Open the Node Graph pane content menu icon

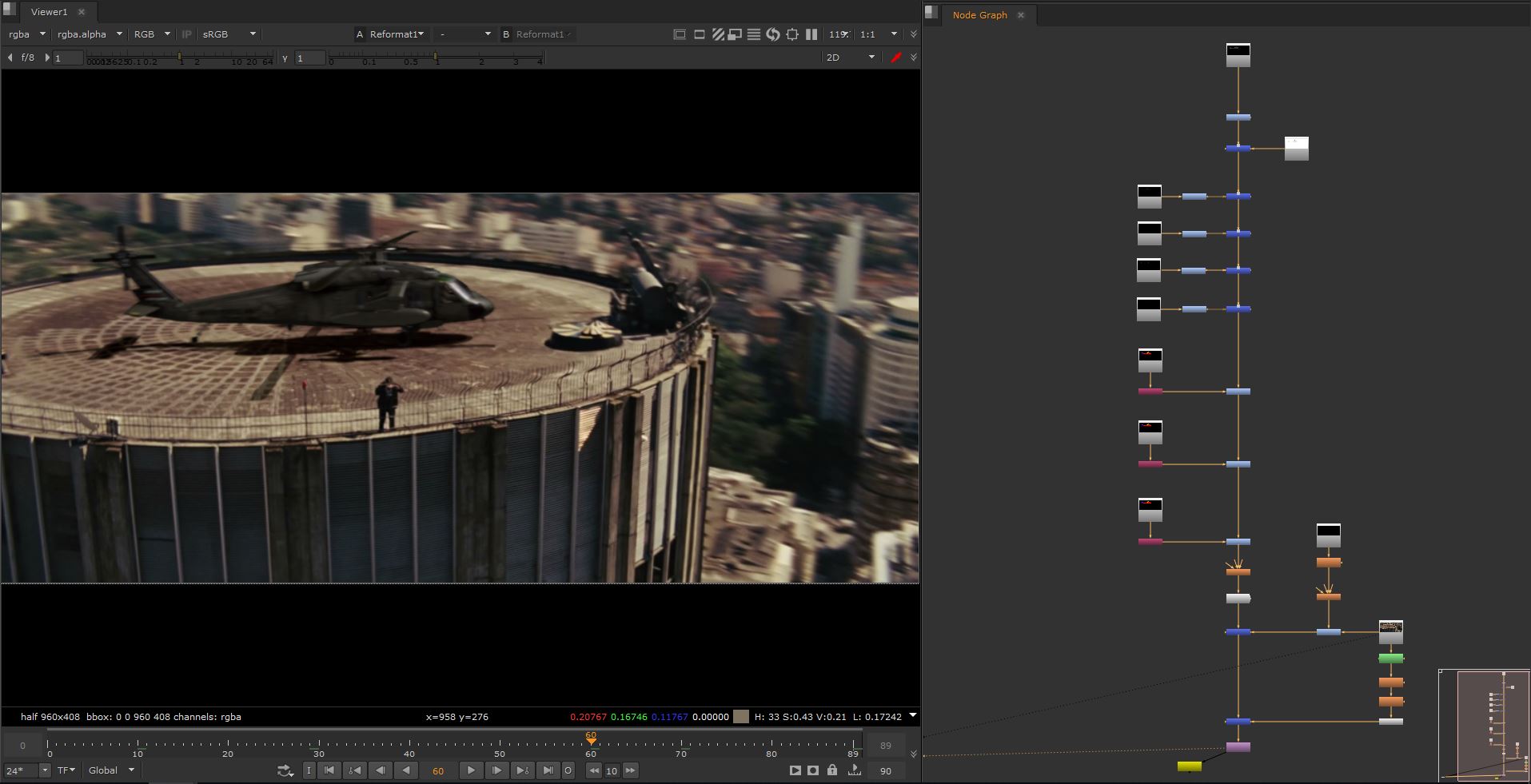pos(930,11)
